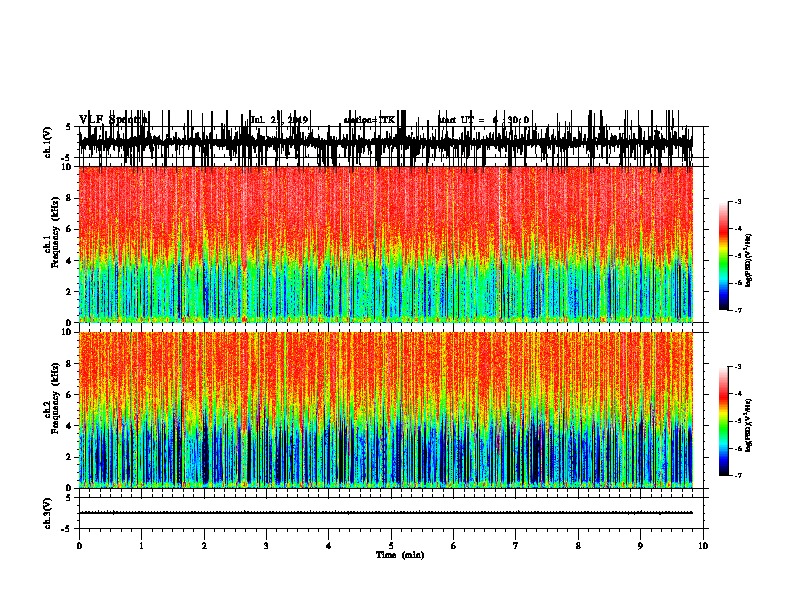The image size is (792, 612).
Task: Click the ch.2 'Frequency (kHz)' axis label
Action: pyautogui.click(x=56, y=398)
